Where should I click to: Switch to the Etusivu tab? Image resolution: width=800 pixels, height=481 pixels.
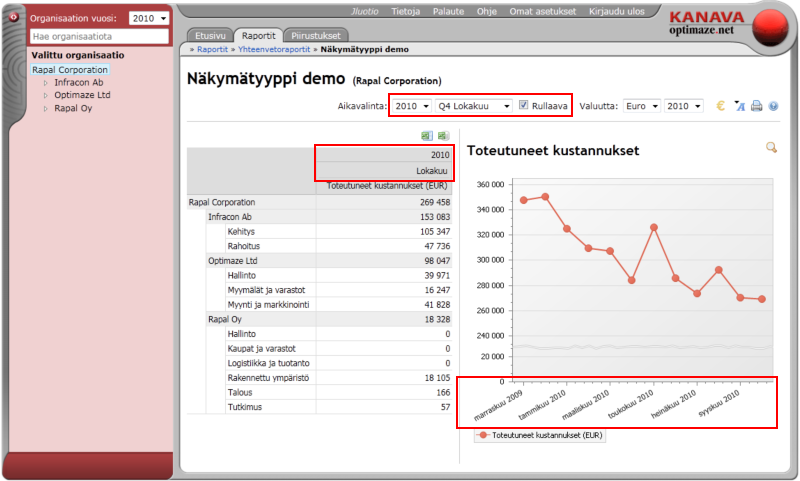click(210, 34)
